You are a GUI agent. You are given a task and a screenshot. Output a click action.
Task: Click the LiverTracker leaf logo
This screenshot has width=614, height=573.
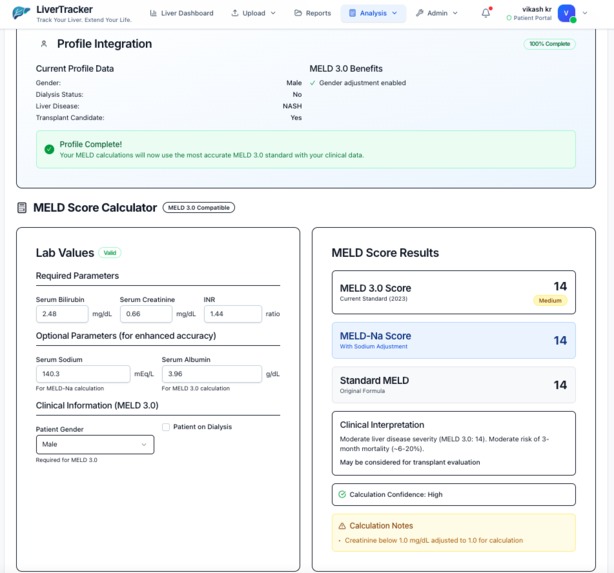pos(21,13)
